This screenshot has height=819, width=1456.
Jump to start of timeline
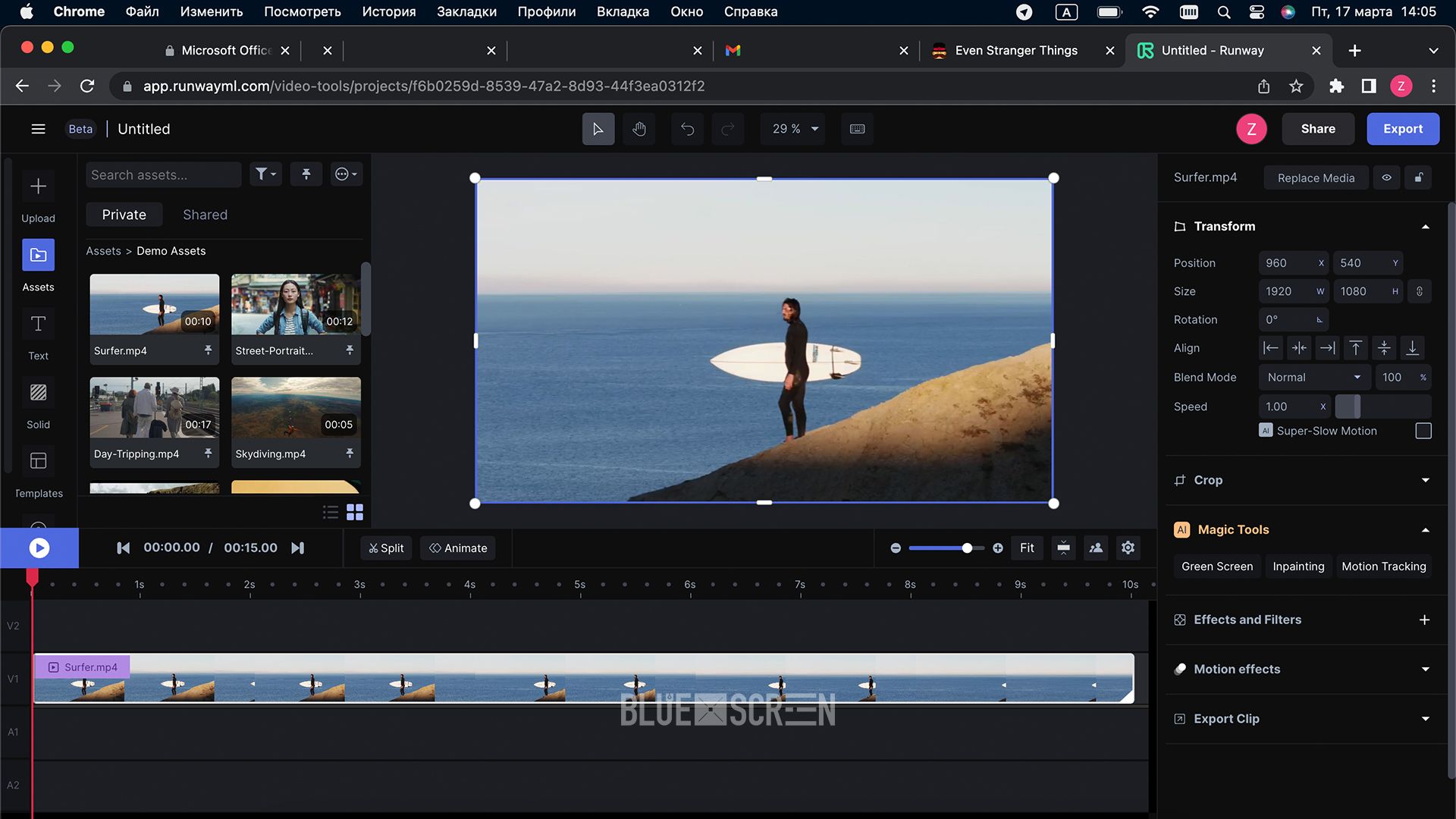123,548
